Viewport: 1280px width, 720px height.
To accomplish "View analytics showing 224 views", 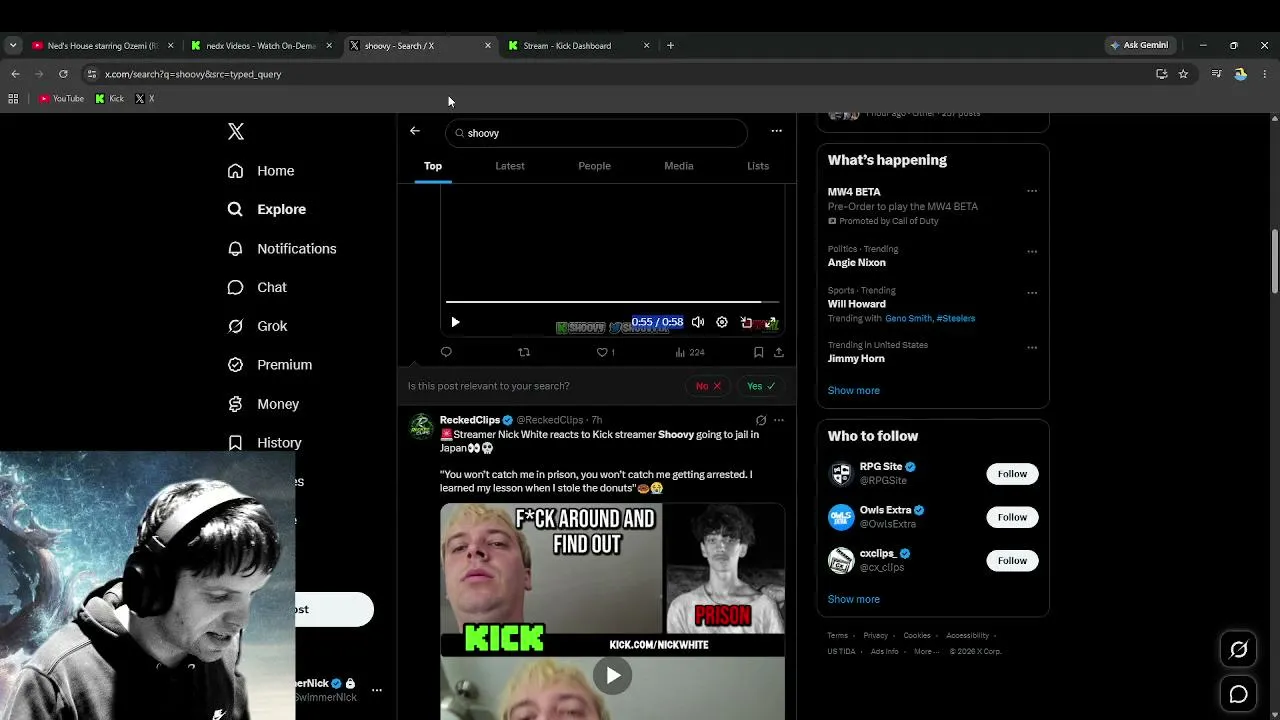I will [x=690, y=352].
